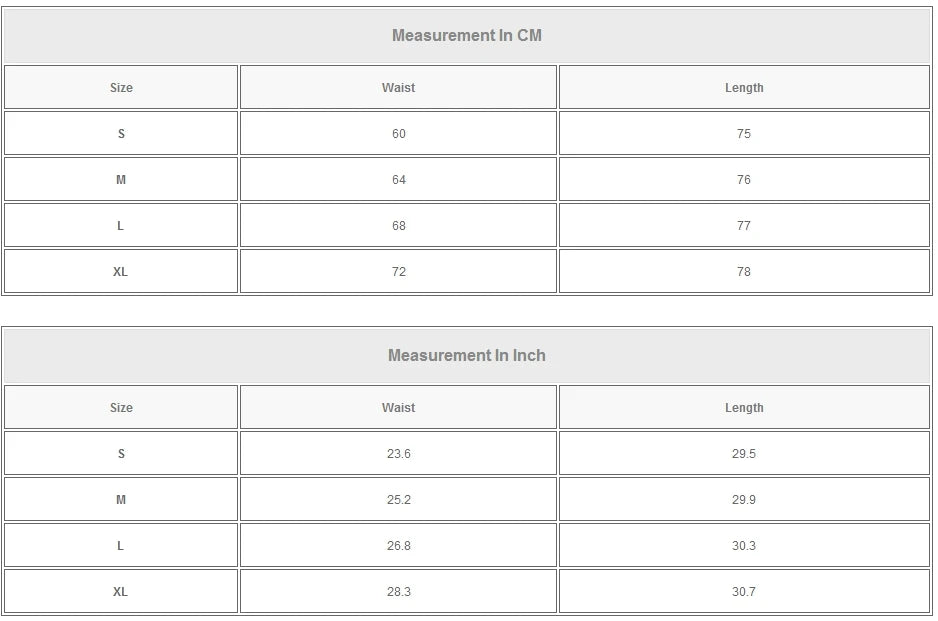The width and height of the screenshot is (938, 621).
Task: Click the Measurement In CM table title
Action: pos(467,36)
